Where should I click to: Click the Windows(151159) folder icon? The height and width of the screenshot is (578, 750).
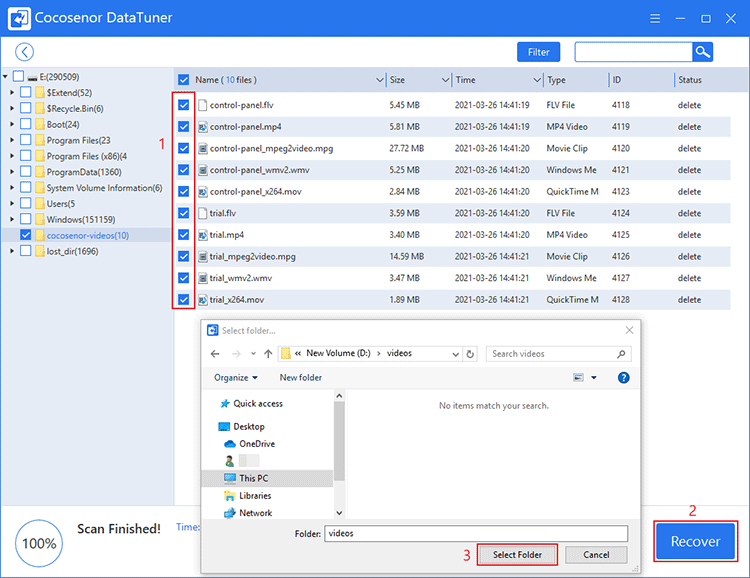40,219
